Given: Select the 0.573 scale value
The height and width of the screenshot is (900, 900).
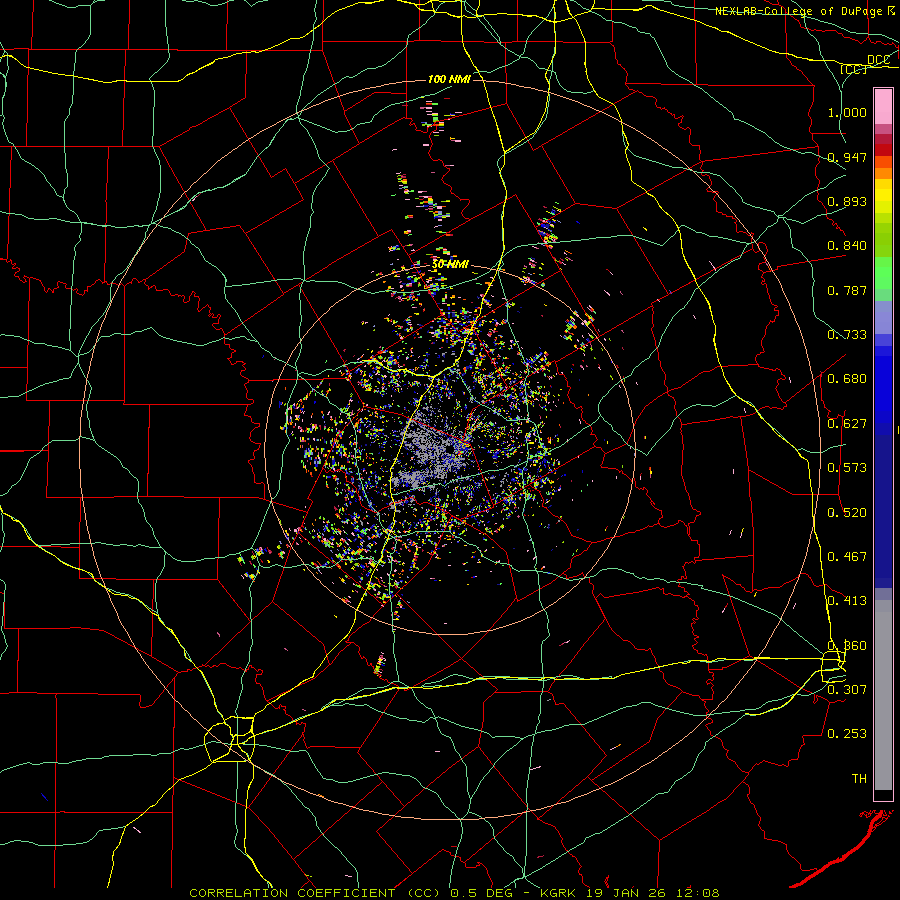Looking at the screenshot, I should [847, 468].
